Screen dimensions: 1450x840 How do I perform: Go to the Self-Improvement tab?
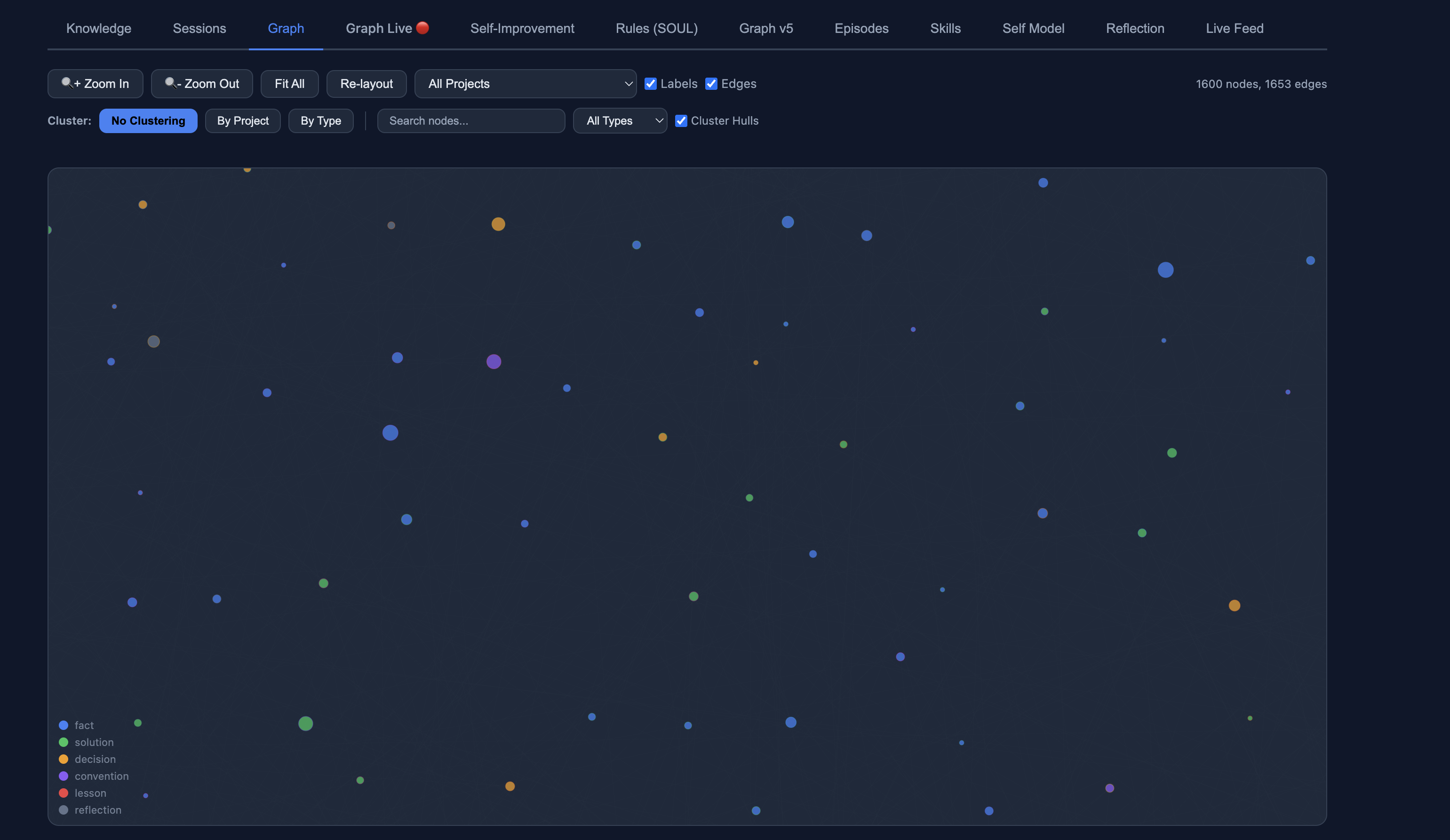point(522,28)
